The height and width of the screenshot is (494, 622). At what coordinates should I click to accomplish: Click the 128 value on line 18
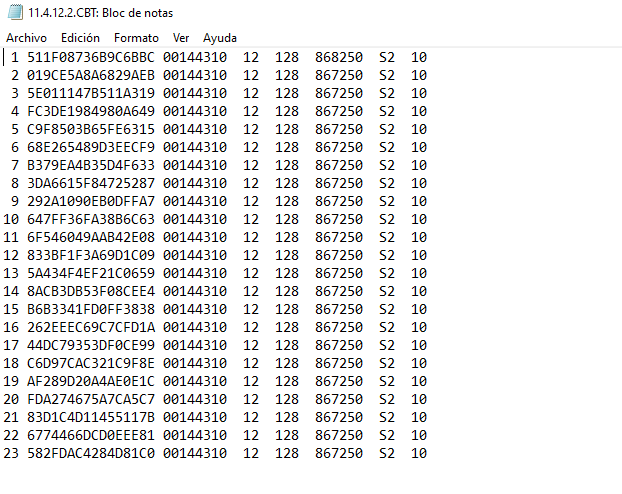point(287,363)
